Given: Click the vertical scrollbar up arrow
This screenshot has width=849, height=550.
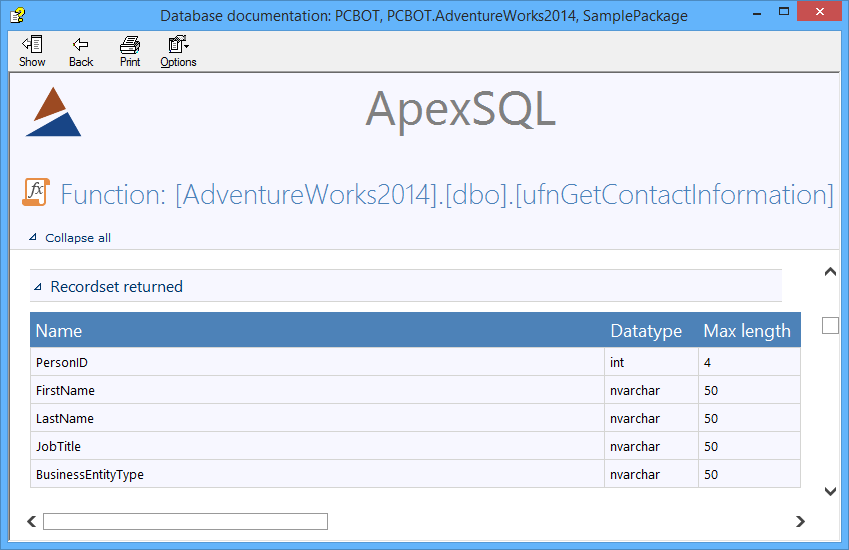Looking at the screenshot, I should (x=830, y=272).
